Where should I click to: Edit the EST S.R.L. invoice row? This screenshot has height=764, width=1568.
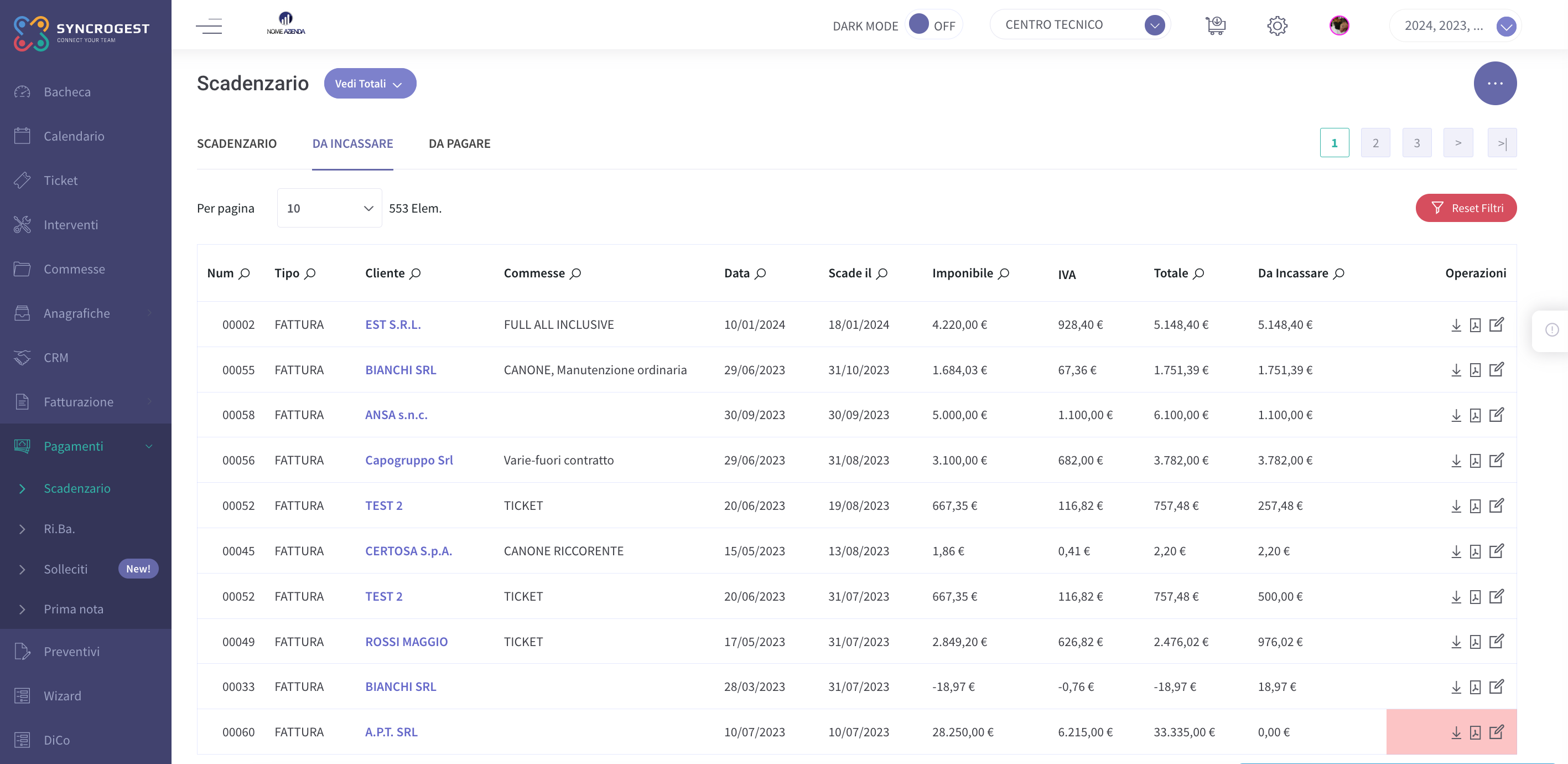(1496, 324)
